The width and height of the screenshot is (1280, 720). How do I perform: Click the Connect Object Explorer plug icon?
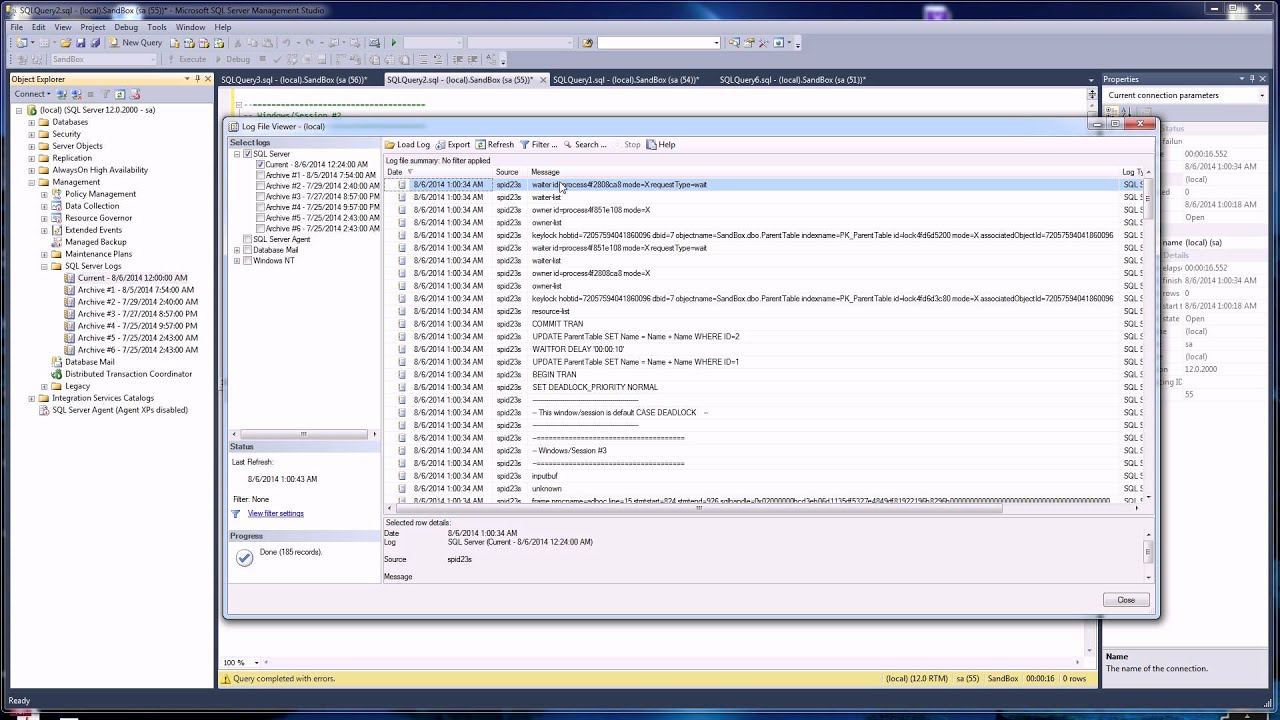pos(64,94)
